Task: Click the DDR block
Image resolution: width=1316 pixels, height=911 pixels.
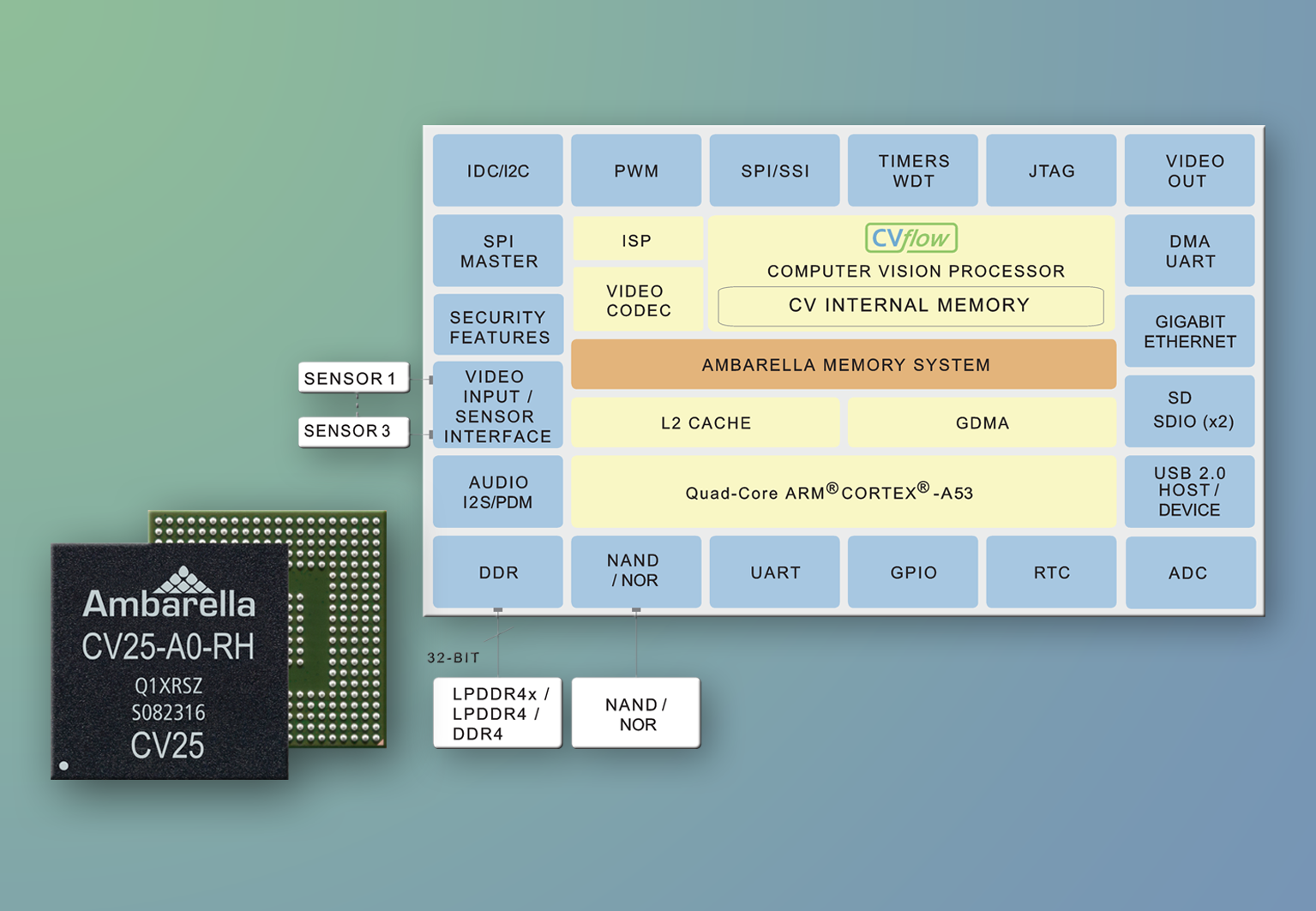Action: tap(498, 572)
